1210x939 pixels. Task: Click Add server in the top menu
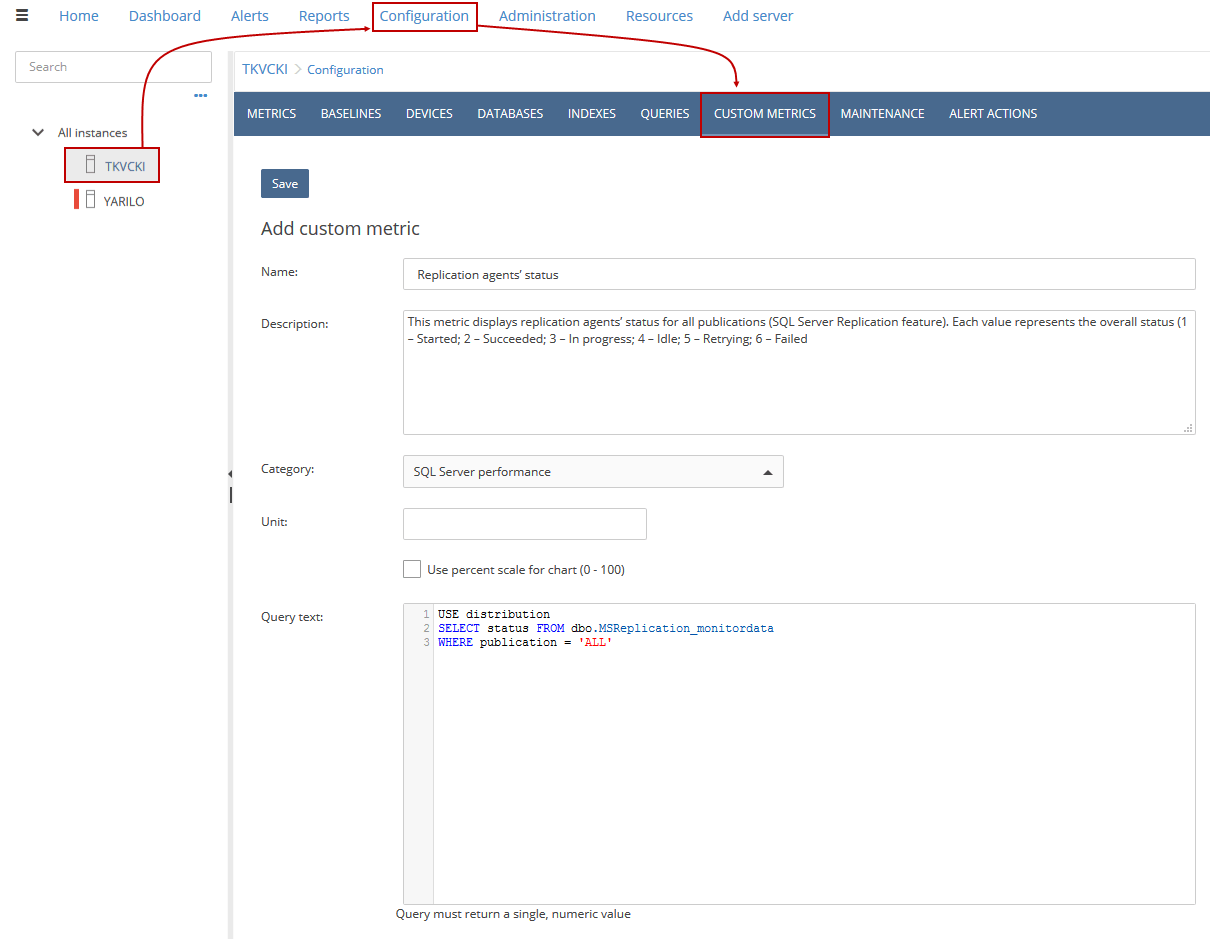[757, 15]
